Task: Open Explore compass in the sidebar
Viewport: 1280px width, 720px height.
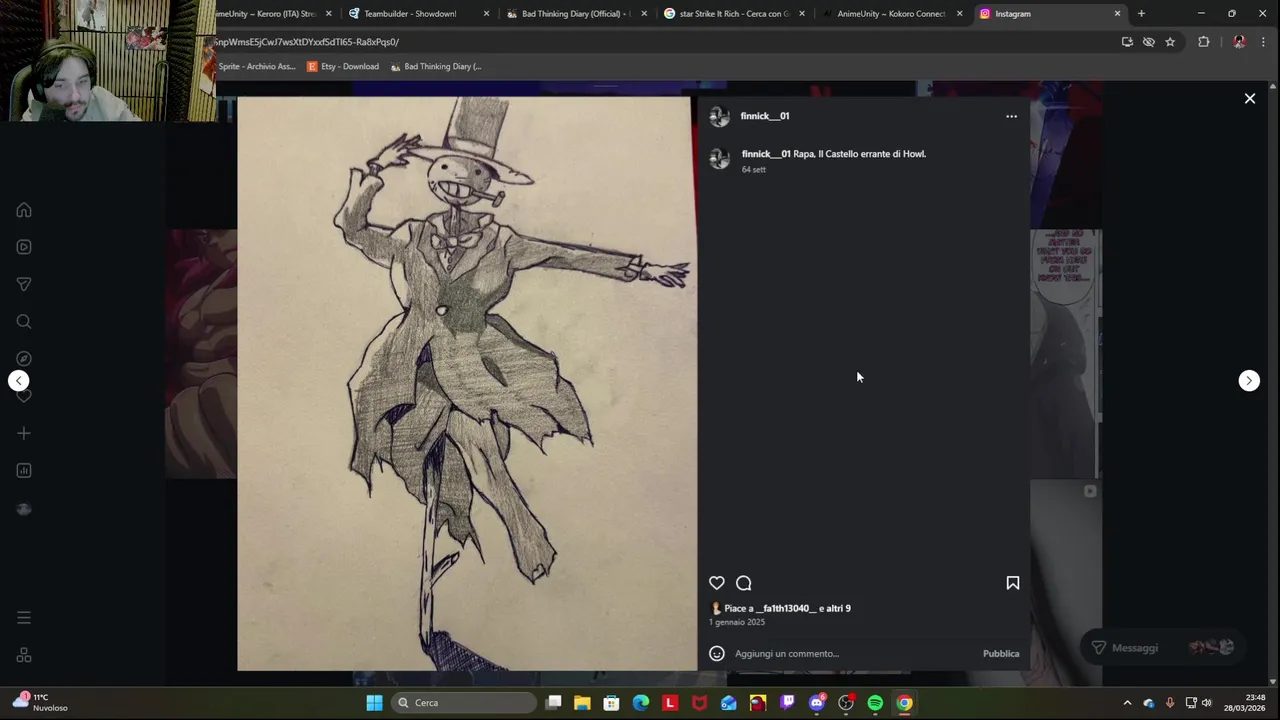Action: [x=24, y=358]
